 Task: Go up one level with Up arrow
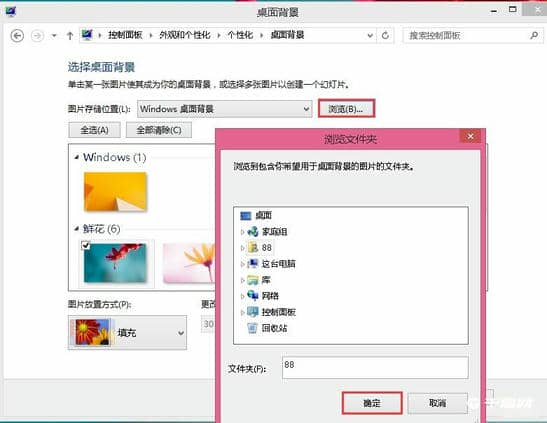pos(70,36)
